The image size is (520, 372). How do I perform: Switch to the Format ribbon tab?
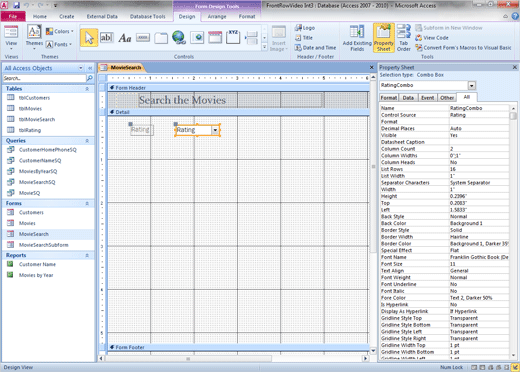coord(247,16)
